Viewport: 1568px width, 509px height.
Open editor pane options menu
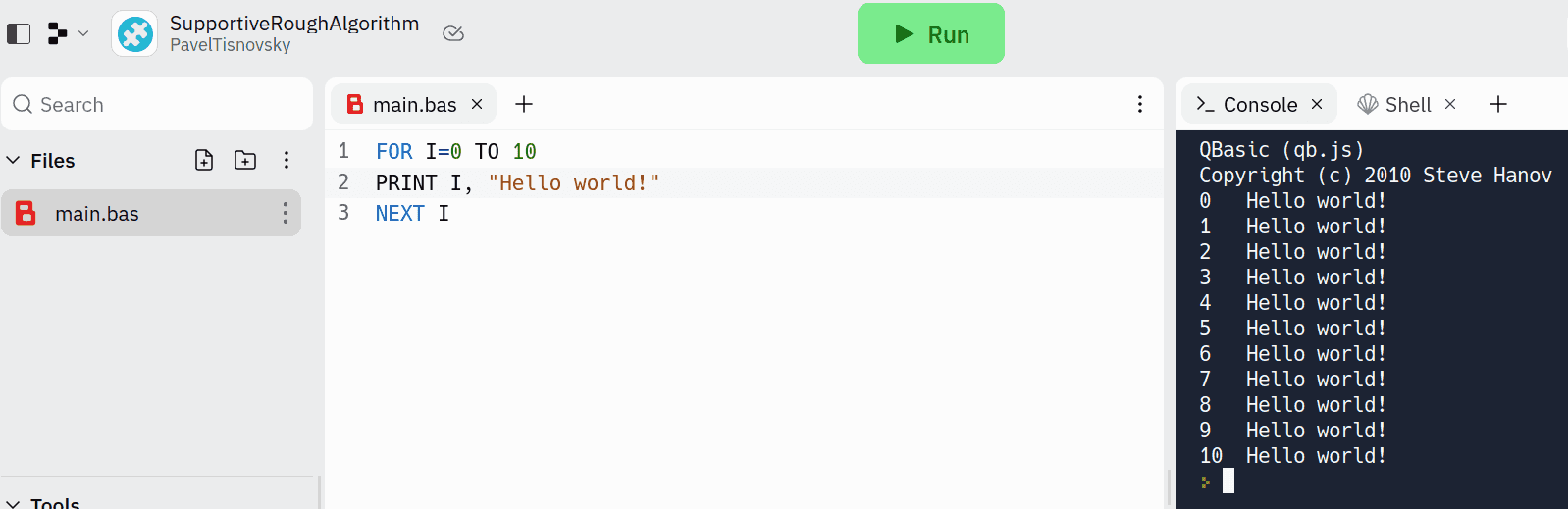(x=1139, y=104)
